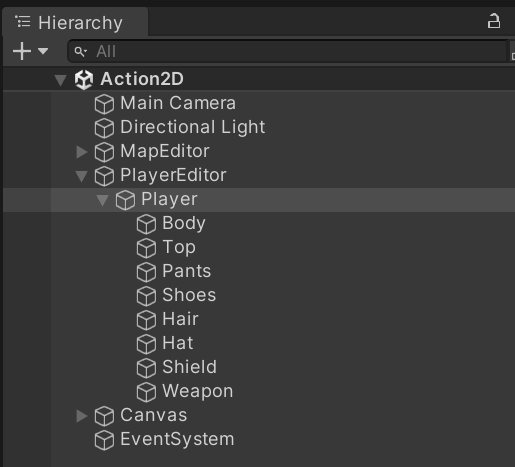The width and height of the screenshot is (515, 467).
Task: Select the Hair object
Action: pyautogui.click(x=180, y=319)
